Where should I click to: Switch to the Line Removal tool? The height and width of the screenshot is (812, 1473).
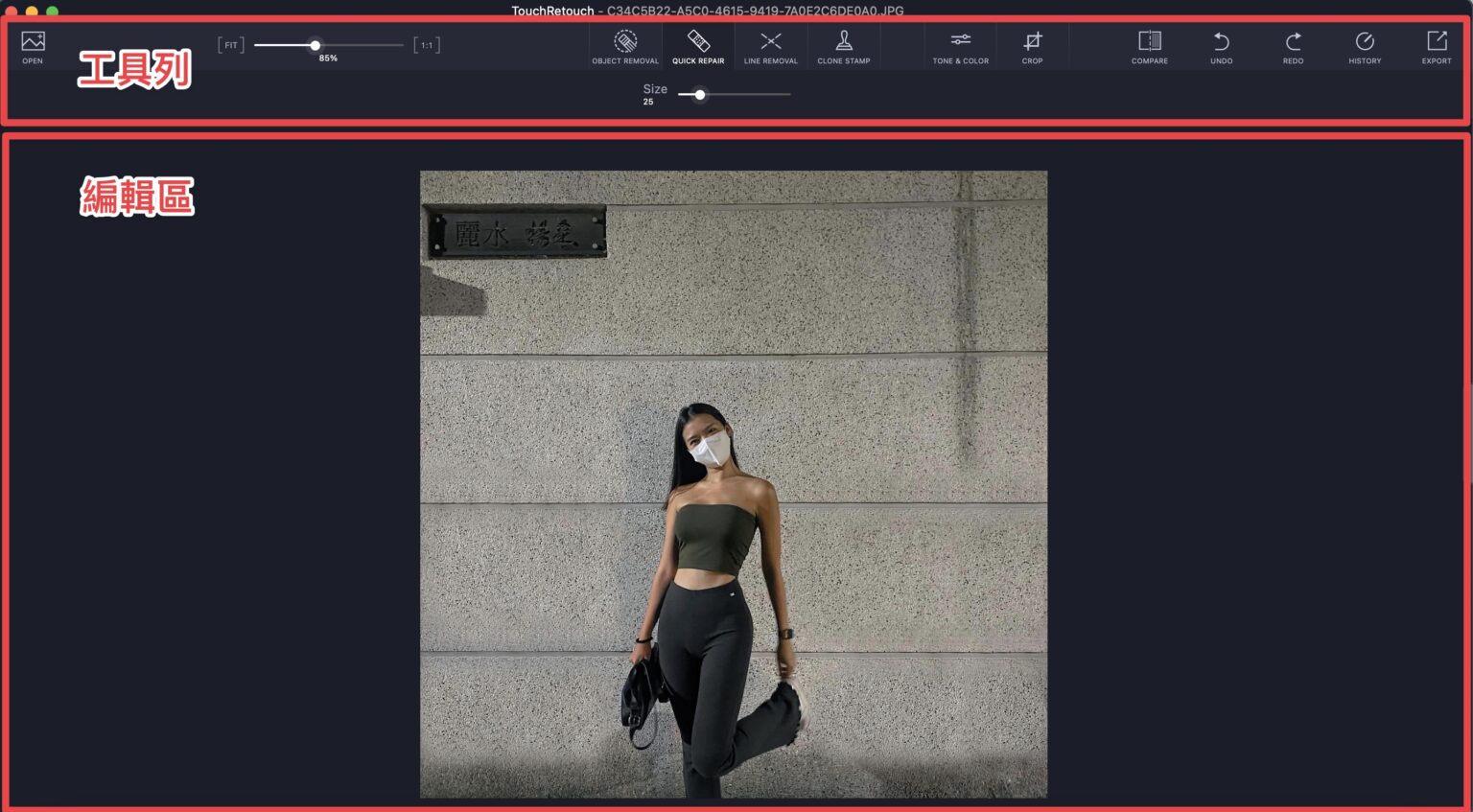click(x=770, y=45)
